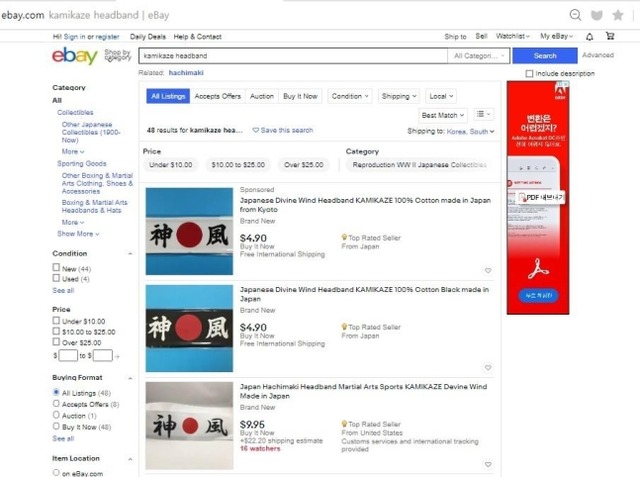640x477 pixels.
Task: Click Reproduction WW II Japanese Collectibles pill
Action: (419, 165)
